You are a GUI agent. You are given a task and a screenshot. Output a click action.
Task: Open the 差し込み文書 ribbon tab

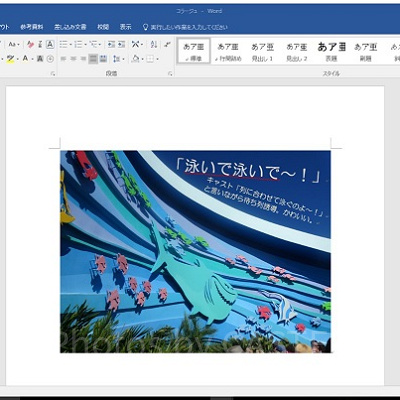point(70,27)
